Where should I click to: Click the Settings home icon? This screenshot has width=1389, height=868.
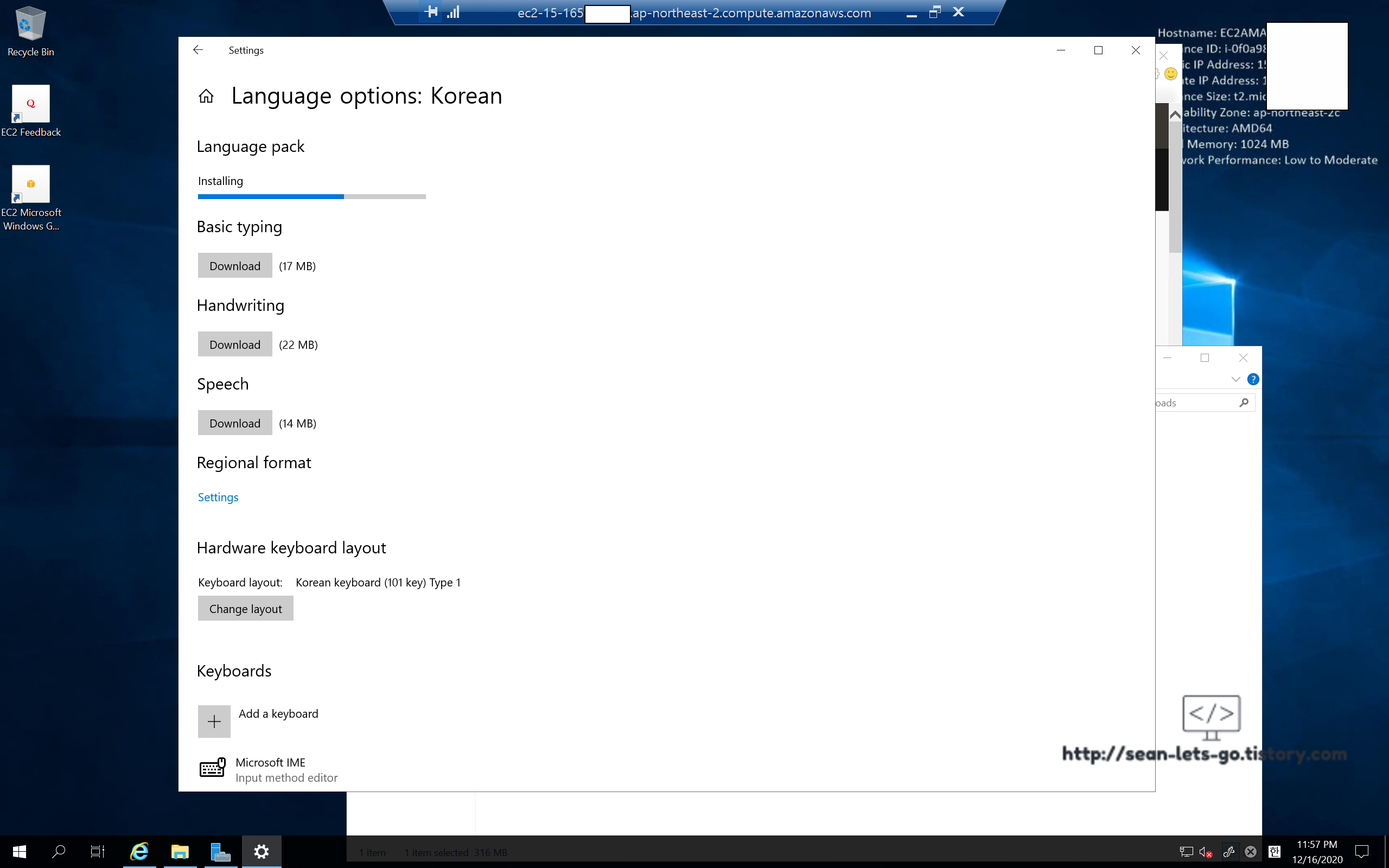(x=206, y=96)
